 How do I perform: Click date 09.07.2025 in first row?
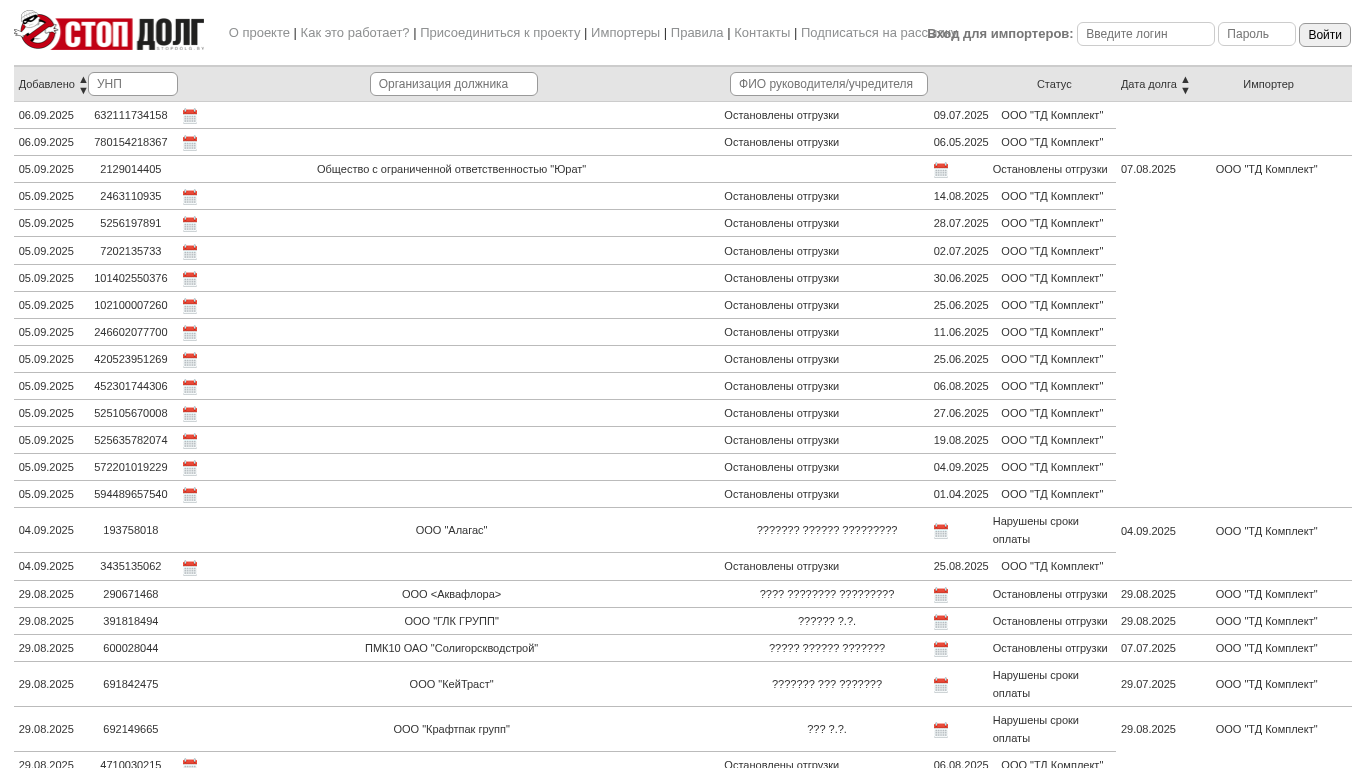(961, 115)
